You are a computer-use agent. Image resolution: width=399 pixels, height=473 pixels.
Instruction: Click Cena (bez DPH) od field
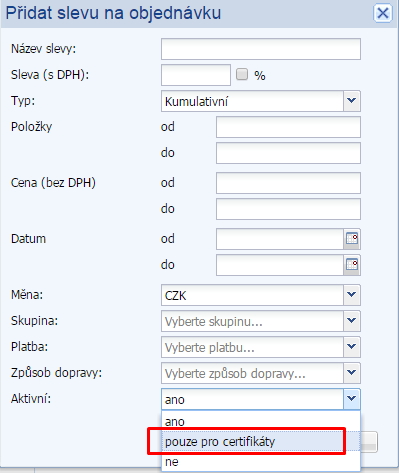(x=288, y=183)
